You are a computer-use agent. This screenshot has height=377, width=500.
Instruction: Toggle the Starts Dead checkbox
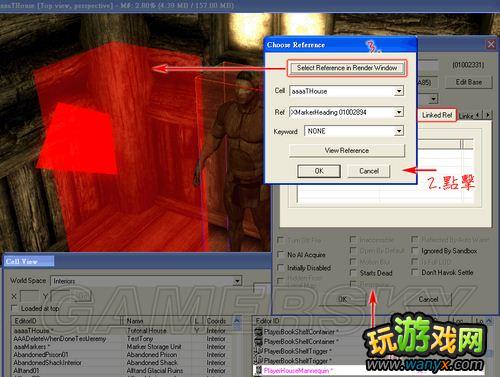(353, 273)
